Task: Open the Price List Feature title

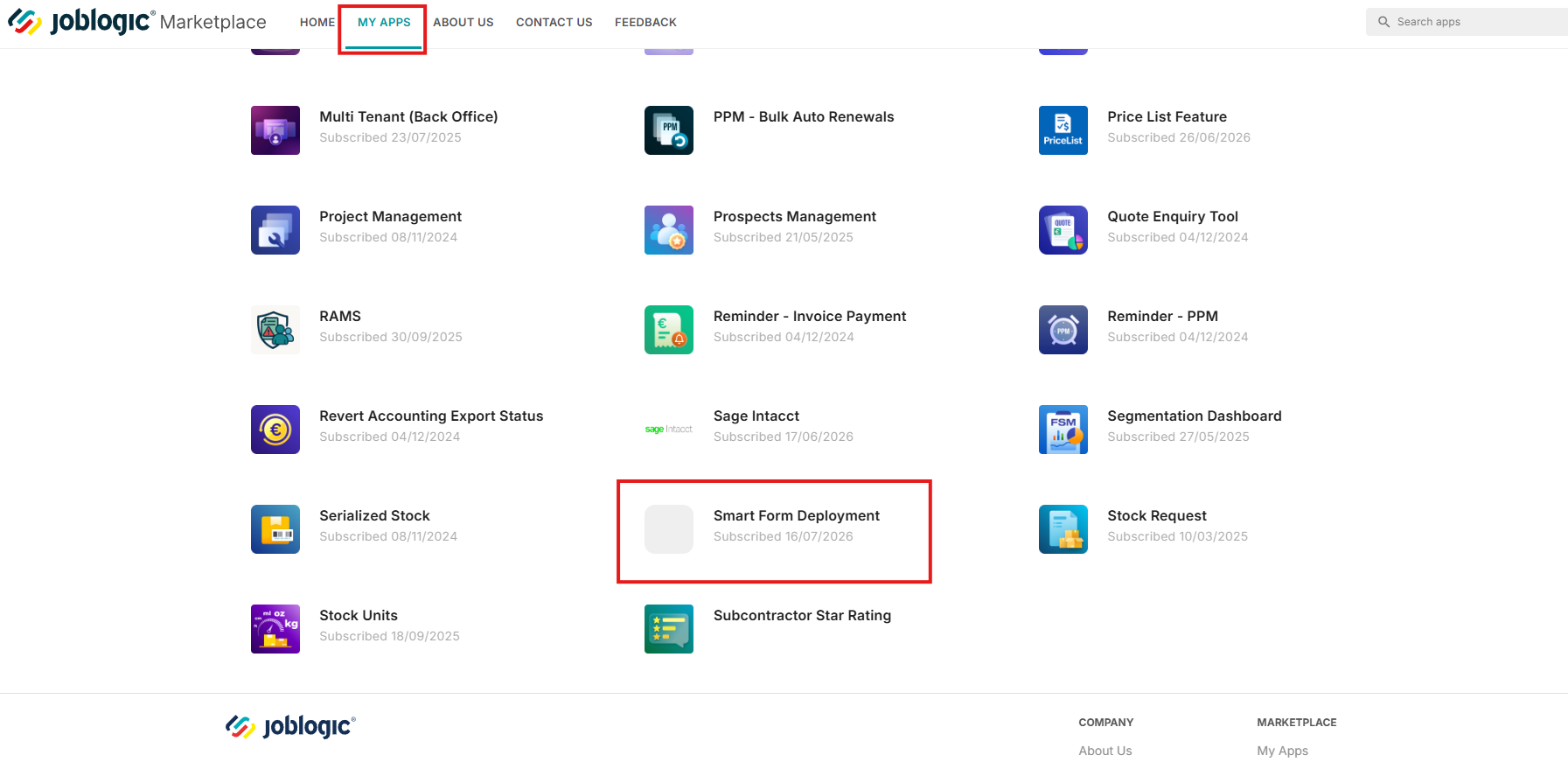Action: point(1167,116)
